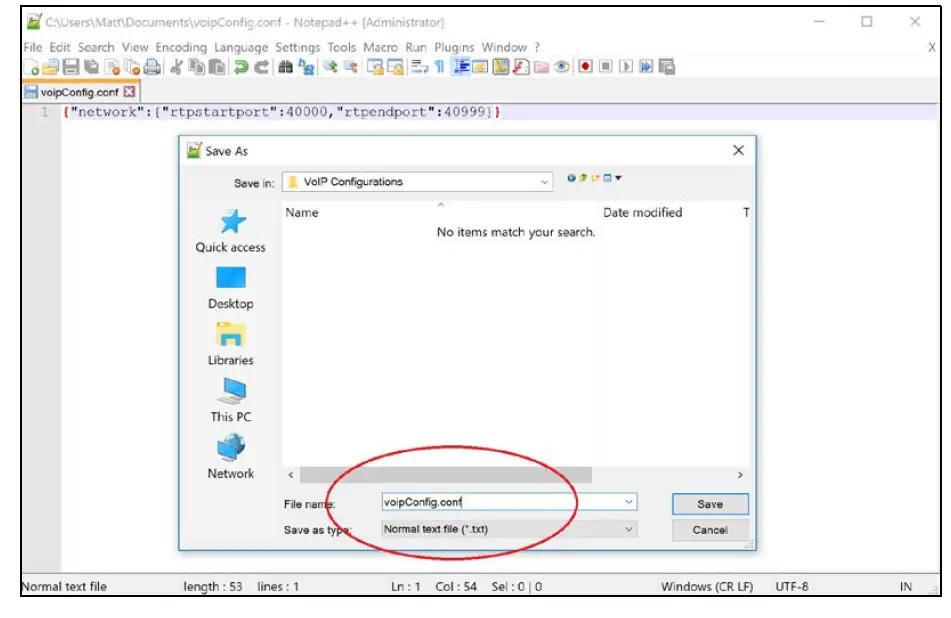Sort by the Name column header
Screen dimensions: 951x618
pyautogui.click(x=302, y=212)
